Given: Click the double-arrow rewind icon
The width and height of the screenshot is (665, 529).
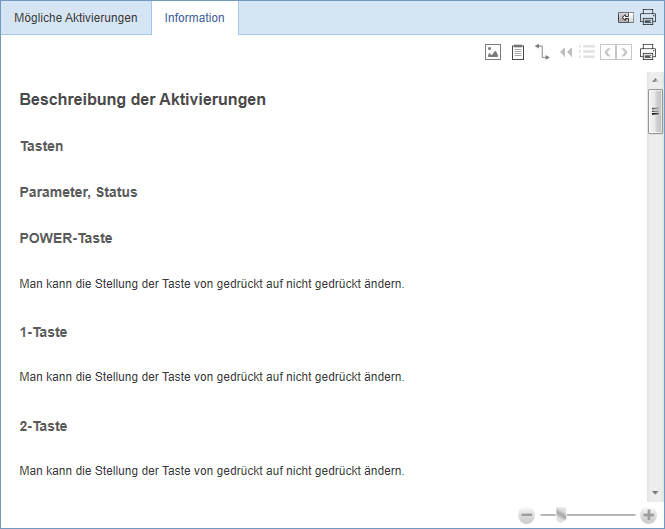Looking at the screenshot, I should 566,52.
